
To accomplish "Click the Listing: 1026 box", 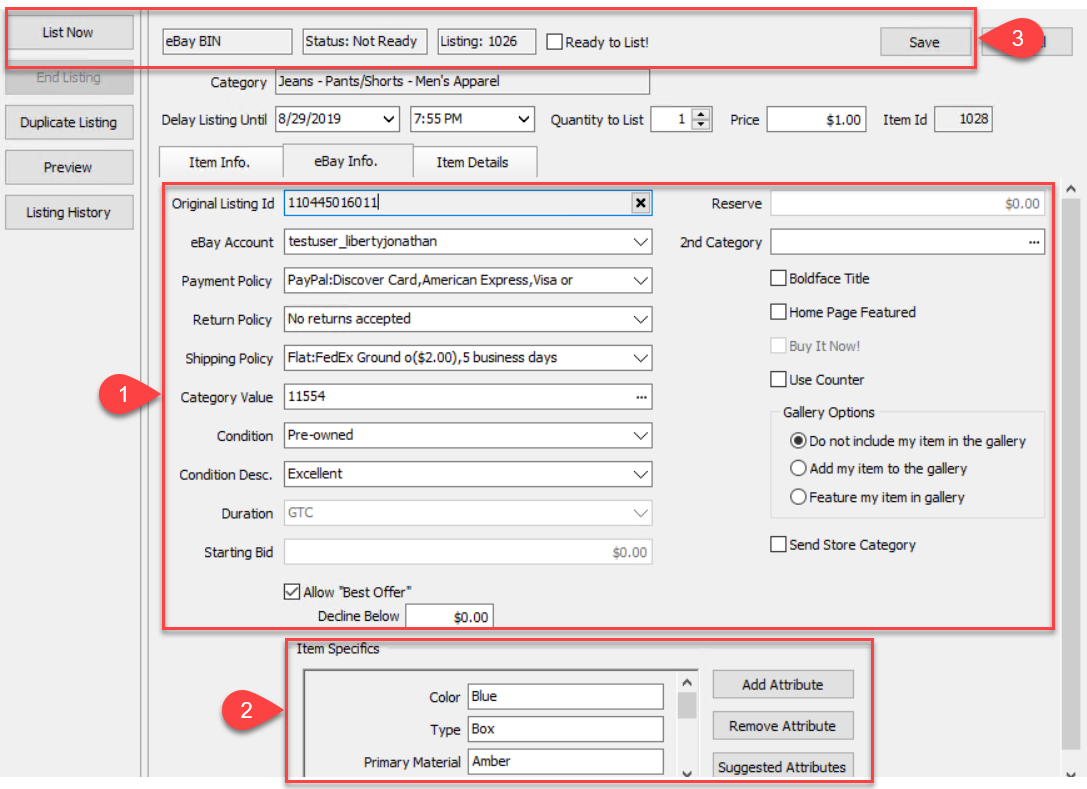I will (x=487, y=42).
